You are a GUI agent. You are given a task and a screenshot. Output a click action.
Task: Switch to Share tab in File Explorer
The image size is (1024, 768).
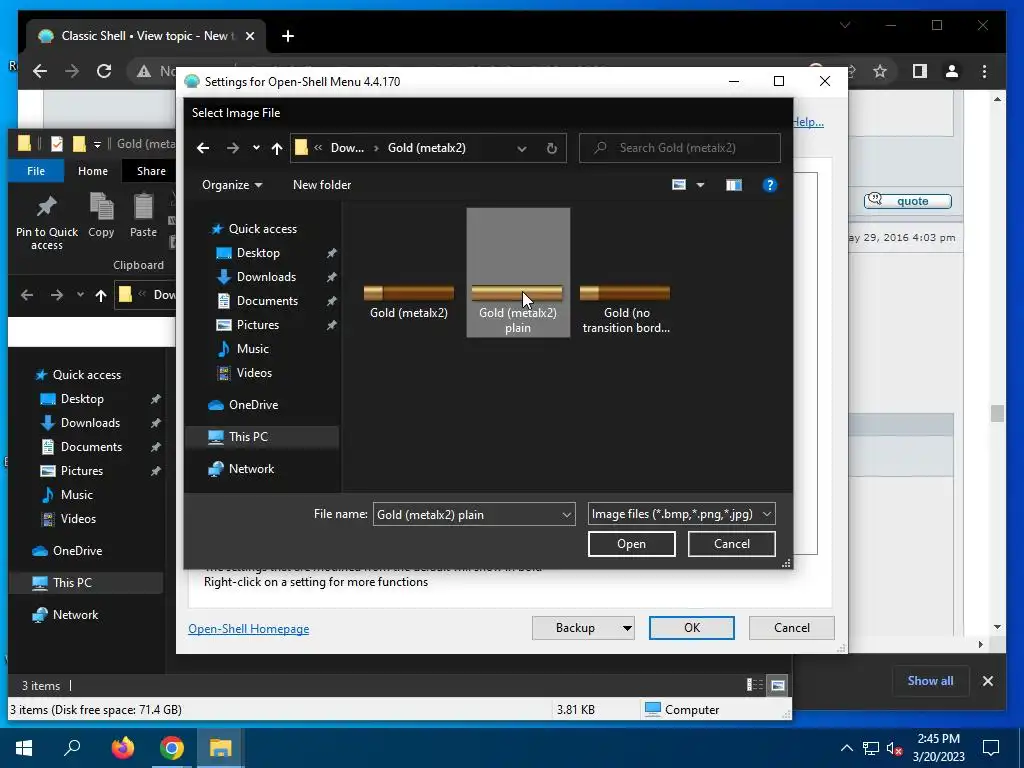pyautogui.click(x=151, y=171)
